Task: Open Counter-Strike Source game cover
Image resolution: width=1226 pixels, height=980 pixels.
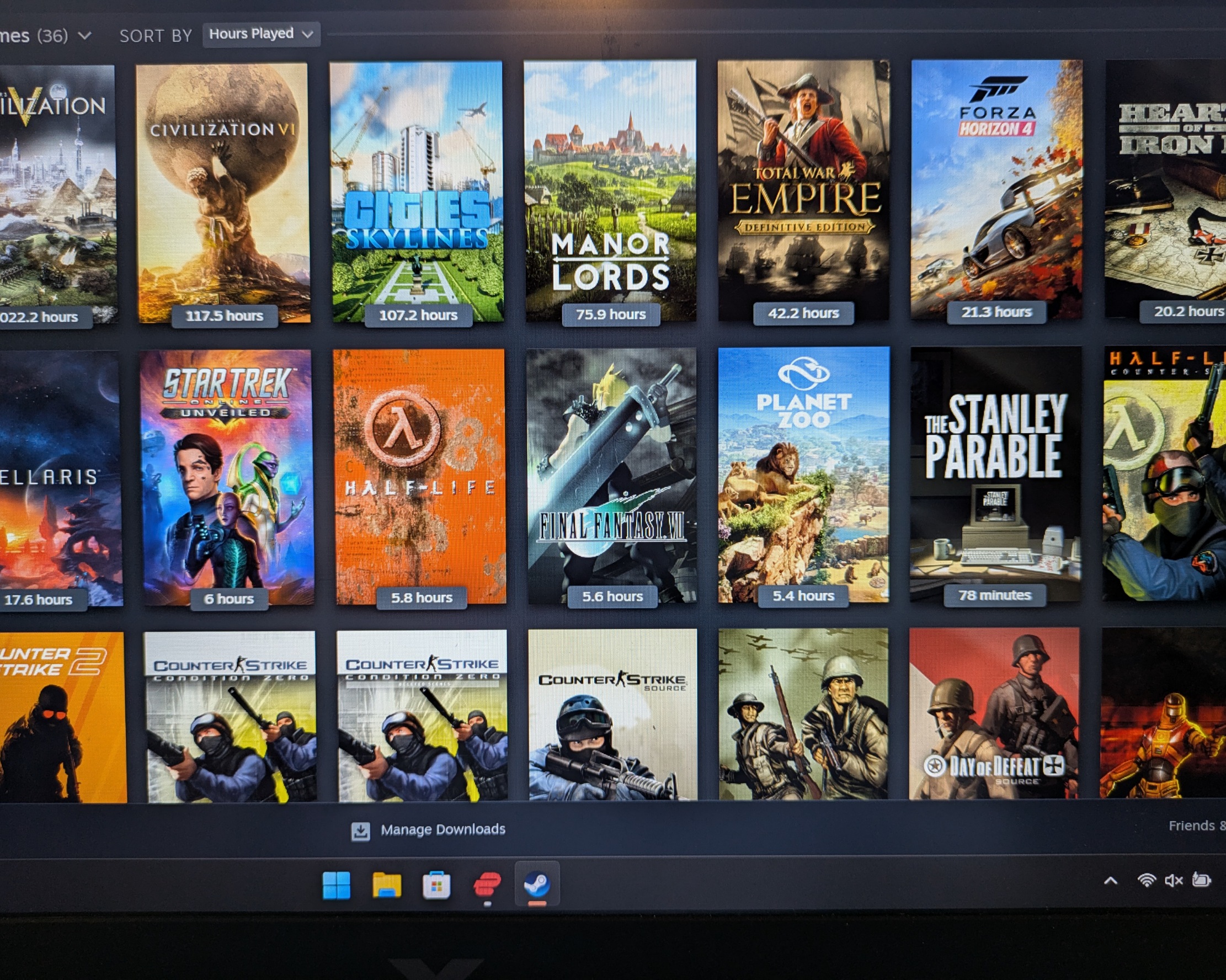Action: pos(612,715)
